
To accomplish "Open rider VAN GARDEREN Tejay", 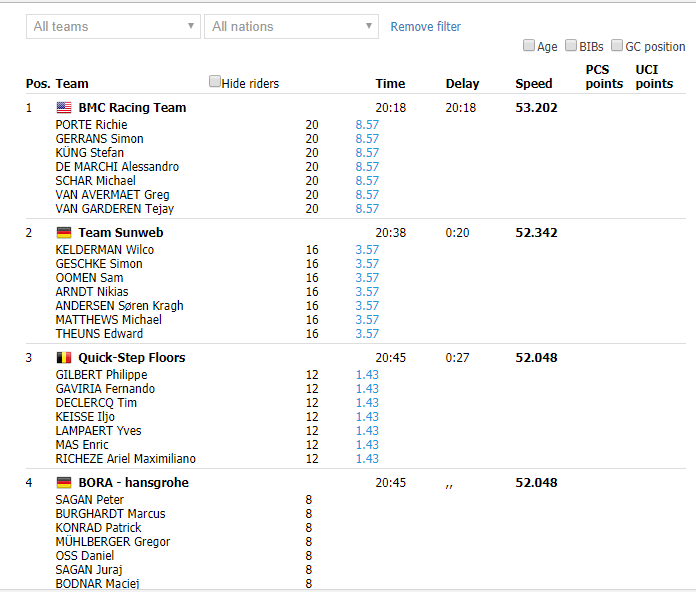I will [x=115, y=209].
